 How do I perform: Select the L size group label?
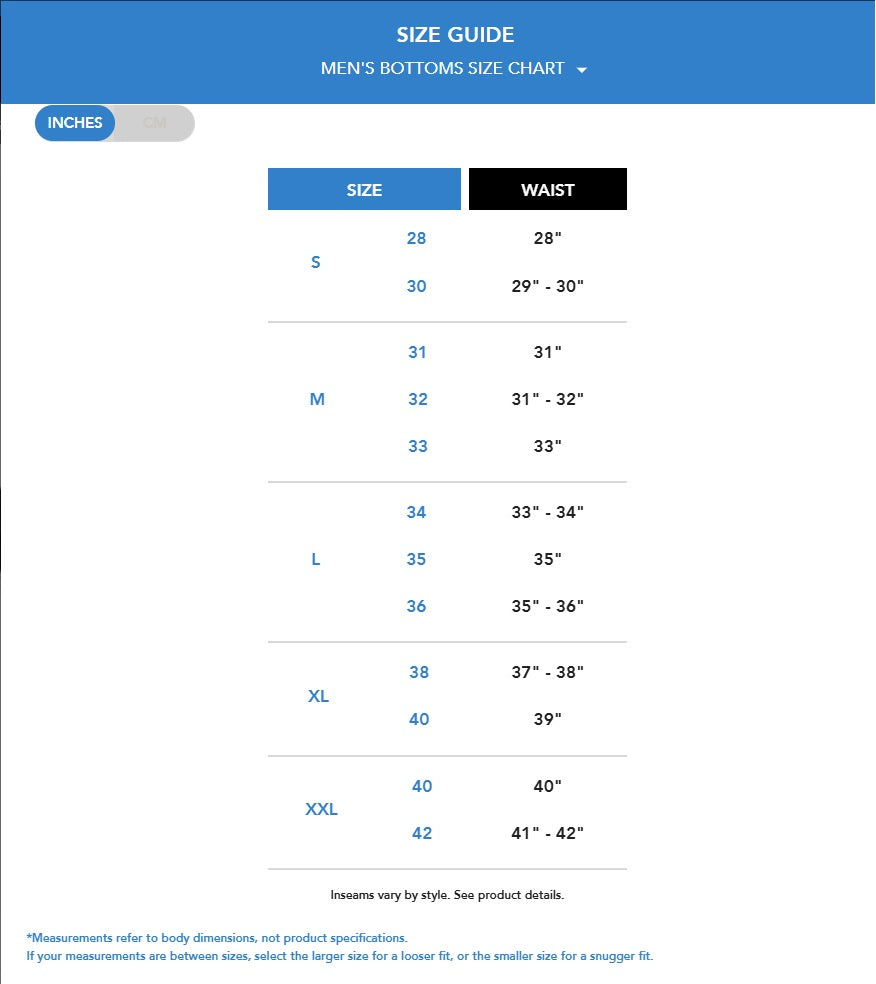316,560
